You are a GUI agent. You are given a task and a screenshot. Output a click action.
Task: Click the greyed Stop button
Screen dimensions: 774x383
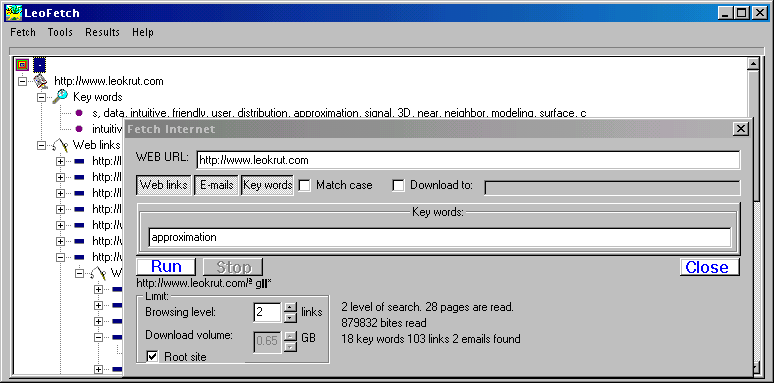click(233, 267)
